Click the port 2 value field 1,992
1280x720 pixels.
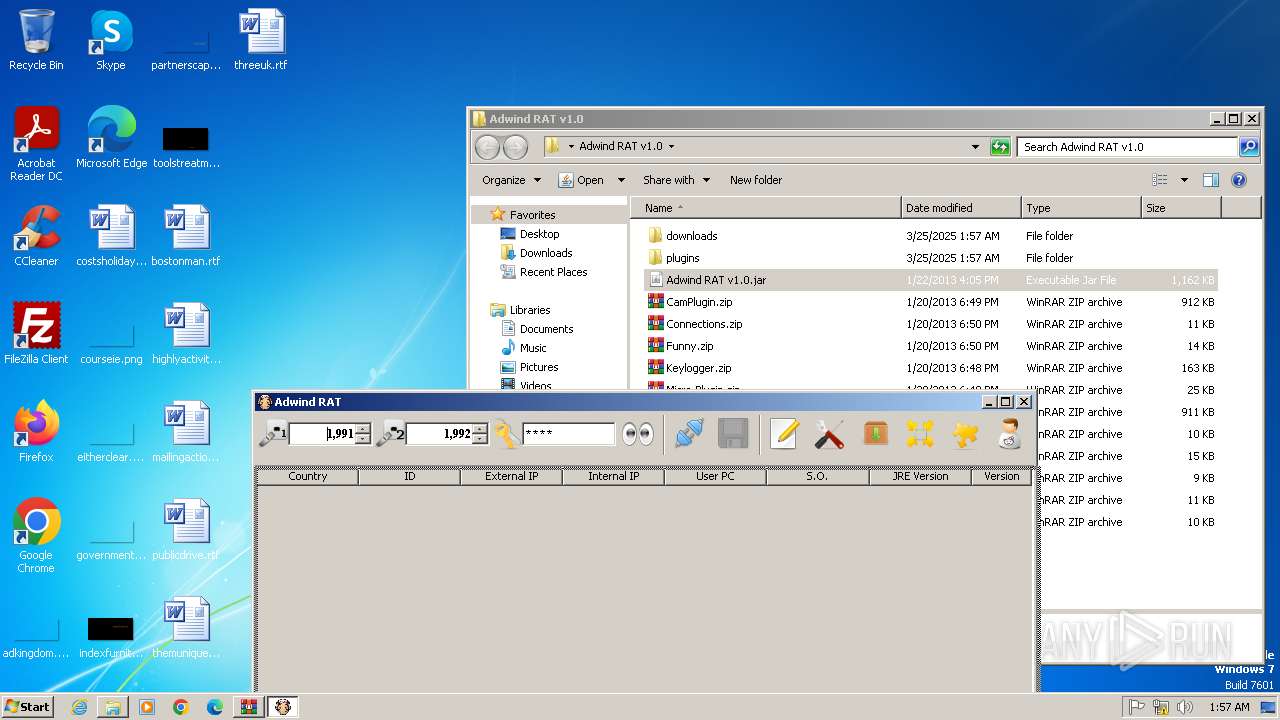[439, 434]
